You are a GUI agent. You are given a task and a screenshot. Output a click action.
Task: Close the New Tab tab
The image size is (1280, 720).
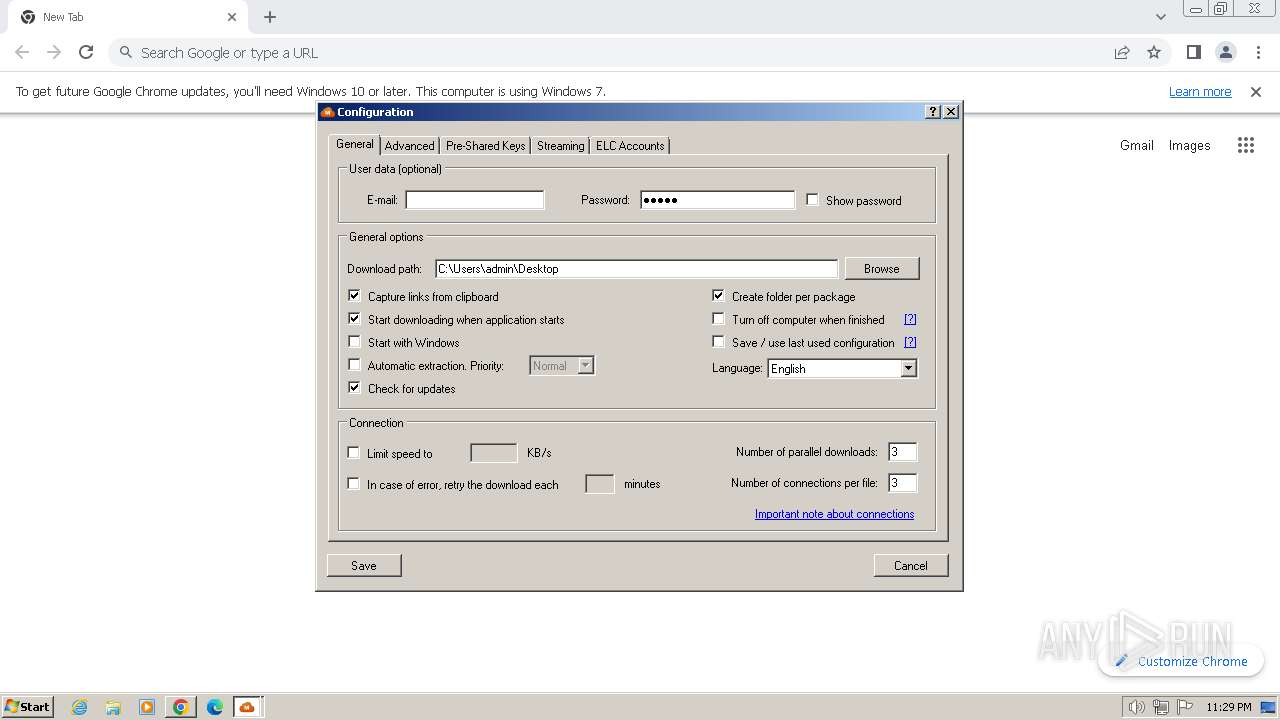232,17
